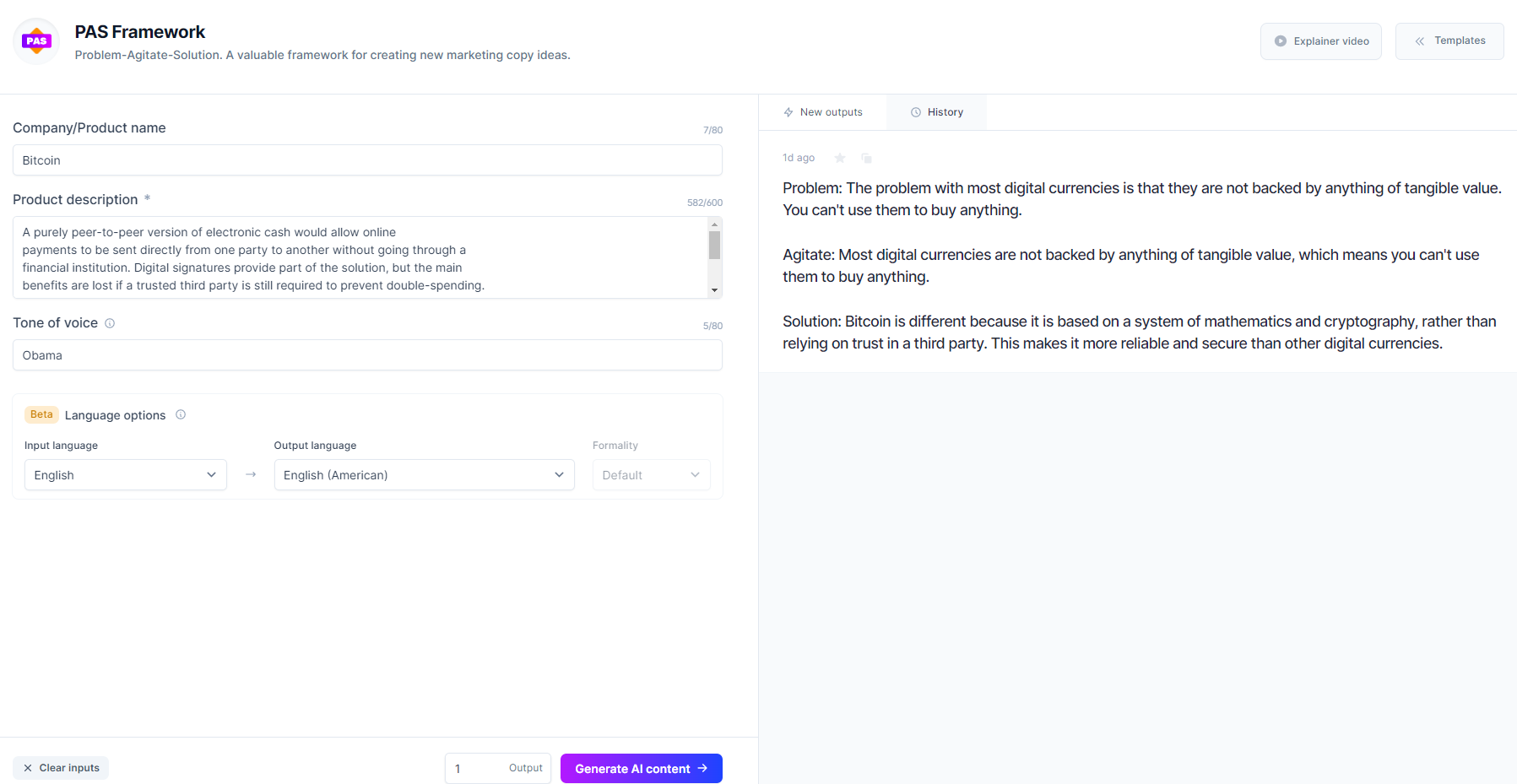The width and height of the screenshot is (1517, 784).
Task: Open the Input language dropdown
Action: point(125,474)
